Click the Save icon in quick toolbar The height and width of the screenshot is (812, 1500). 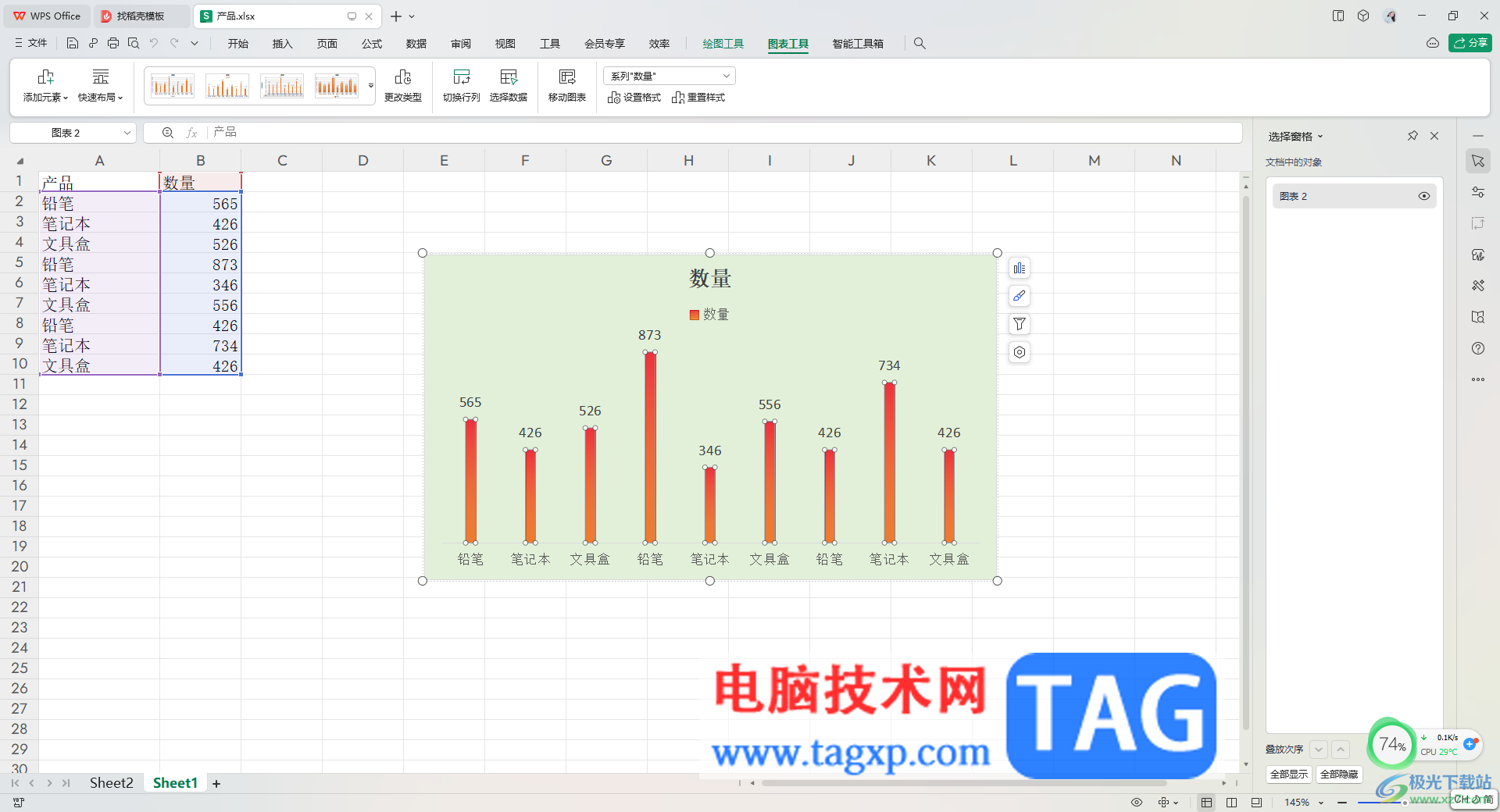pos(73,44)
